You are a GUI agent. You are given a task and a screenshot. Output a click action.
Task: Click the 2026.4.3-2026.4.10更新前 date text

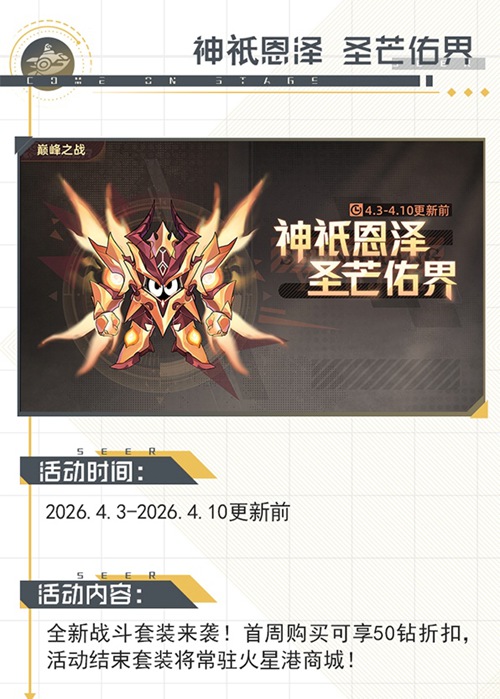coord(168,511)
